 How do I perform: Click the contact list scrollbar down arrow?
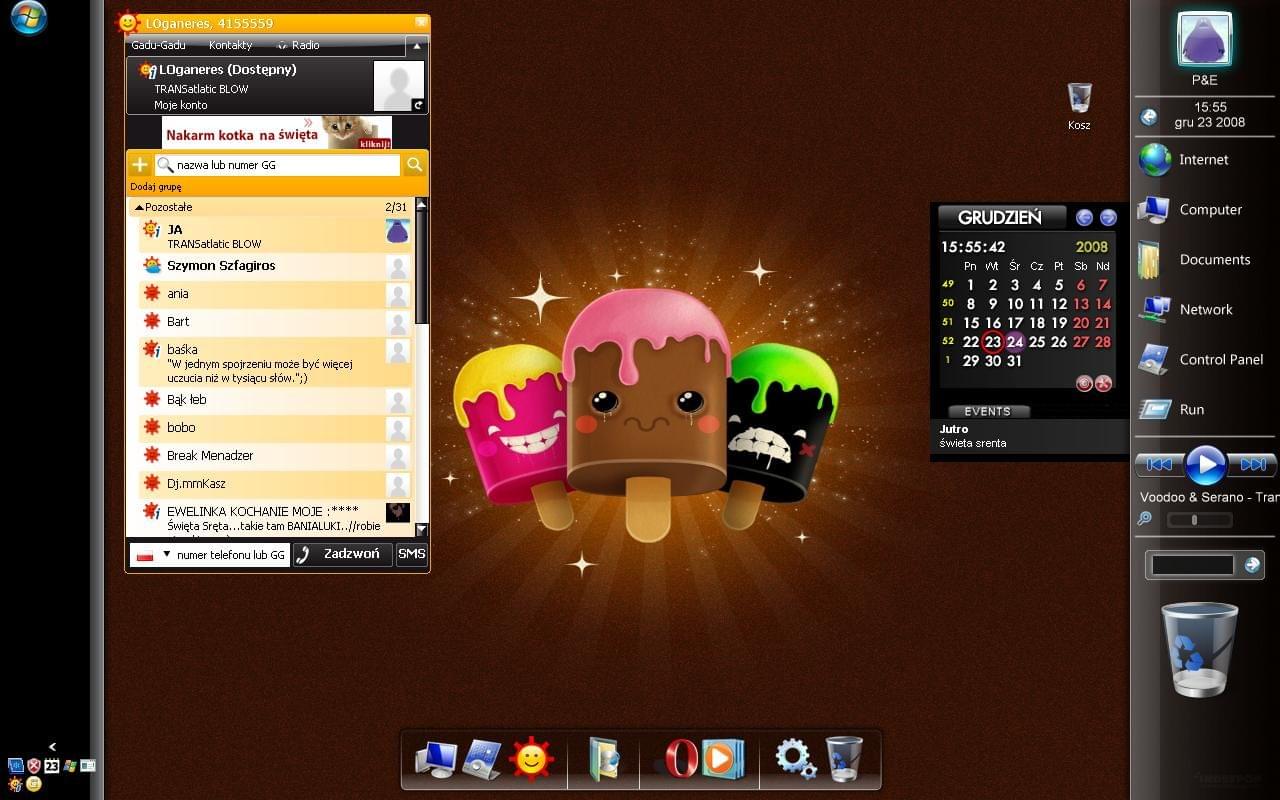click(421, 530)
